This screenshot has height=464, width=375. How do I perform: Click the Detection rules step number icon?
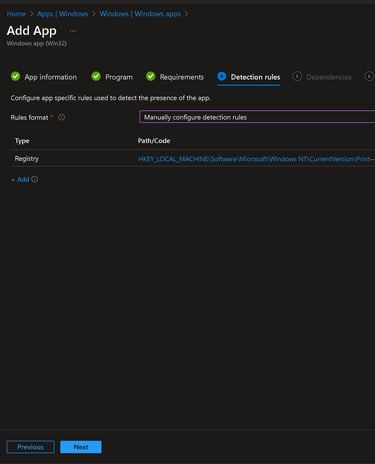[x=222, y=76]
